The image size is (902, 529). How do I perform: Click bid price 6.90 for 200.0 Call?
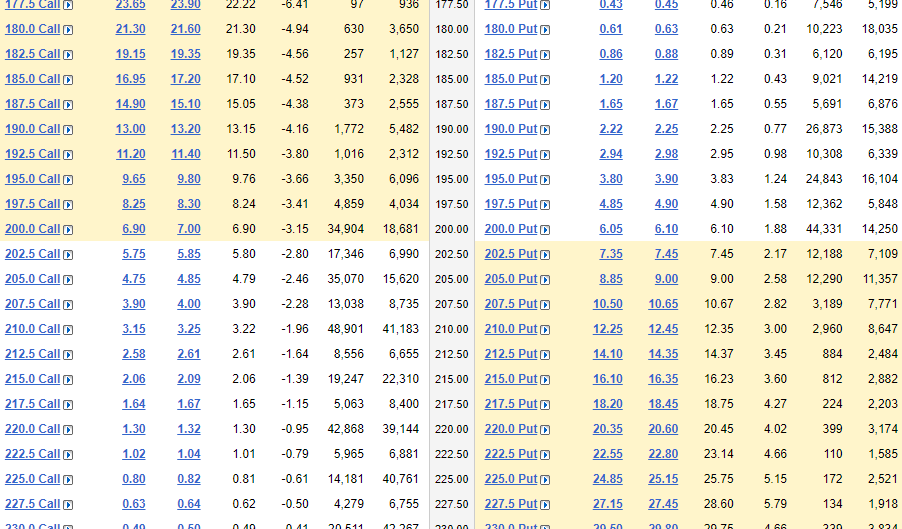[134, 229]
